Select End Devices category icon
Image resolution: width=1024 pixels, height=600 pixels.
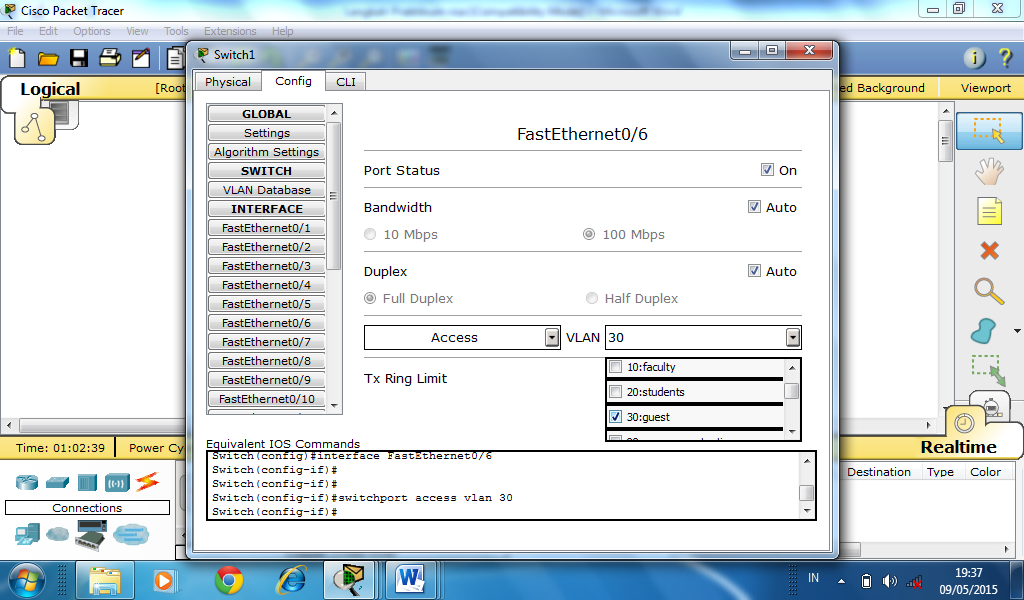pyautogui.click(x=27, y=534)
